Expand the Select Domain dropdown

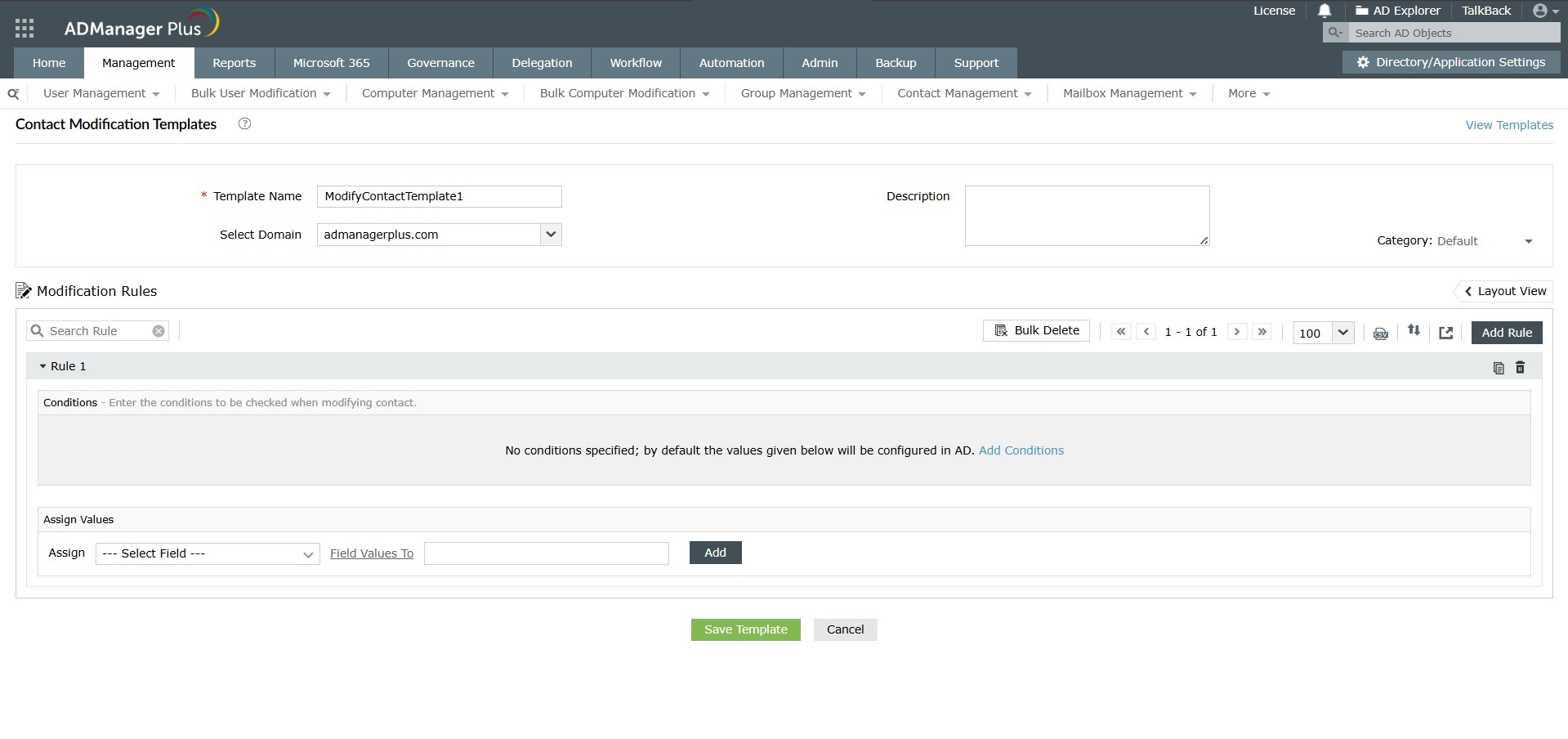[x=550, y=235]
